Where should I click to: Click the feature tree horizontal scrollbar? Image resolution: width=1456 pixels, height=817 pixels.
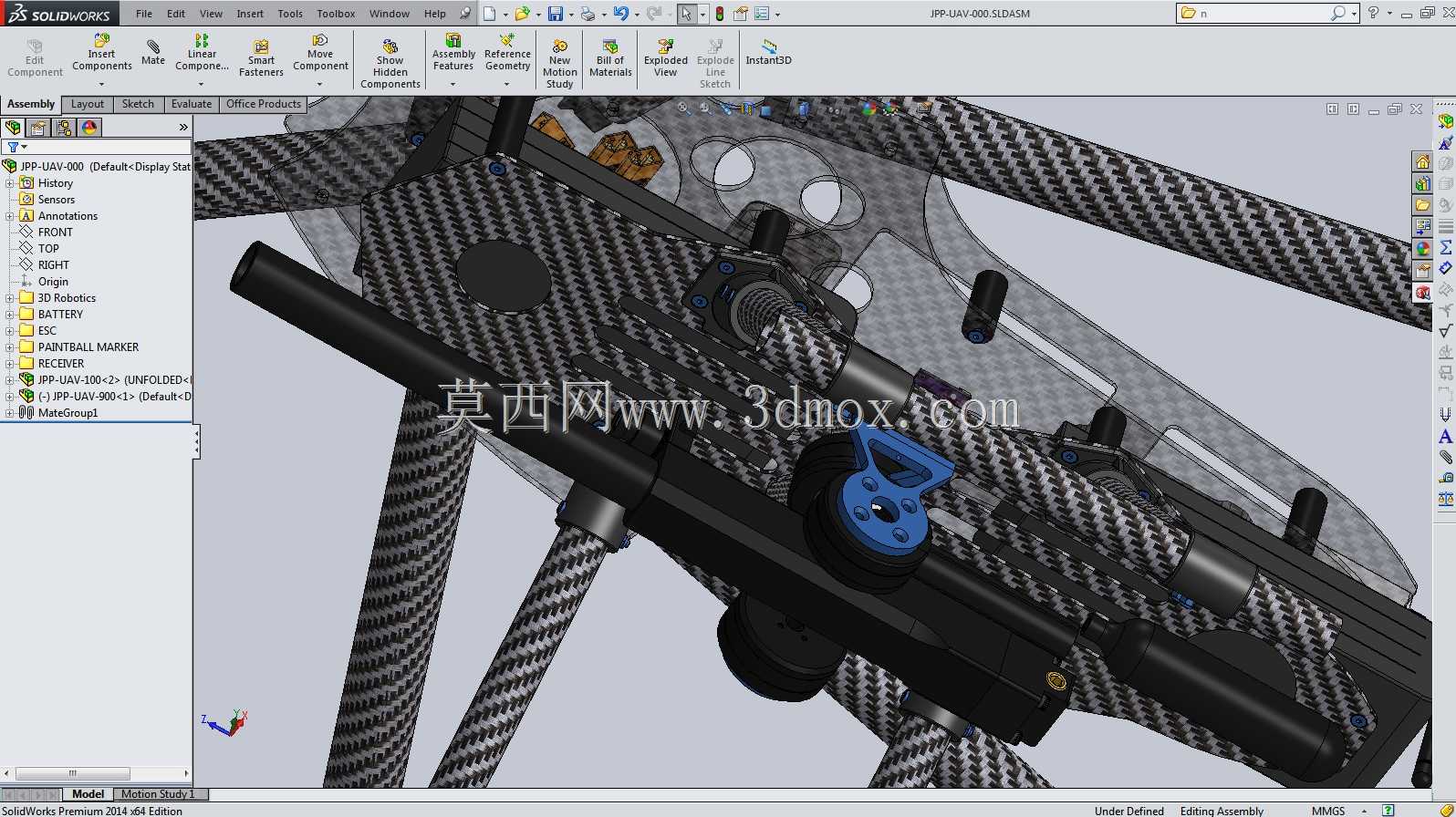(73, 773)
